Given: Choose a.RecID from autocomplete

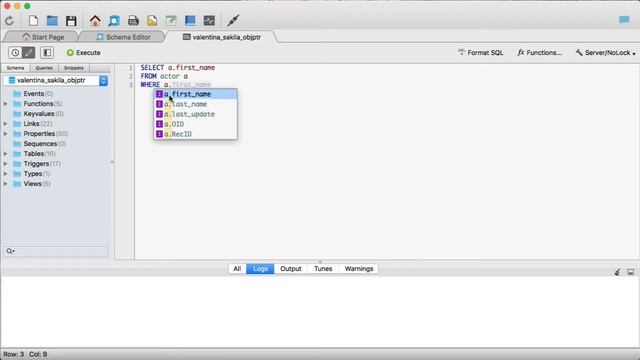Looking at the screenshot, I should click(196, 134).
